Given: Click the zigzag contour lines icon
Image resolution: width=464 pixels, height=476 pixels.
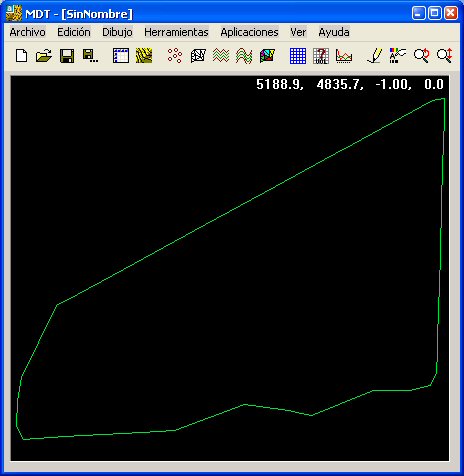Looking at the screenshot, I should tap(221, 56).
